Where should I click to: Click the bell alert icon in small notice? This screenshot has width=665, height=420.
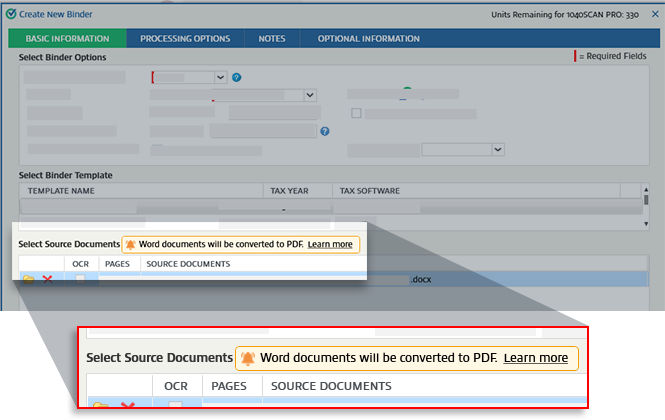coord(131,244)
